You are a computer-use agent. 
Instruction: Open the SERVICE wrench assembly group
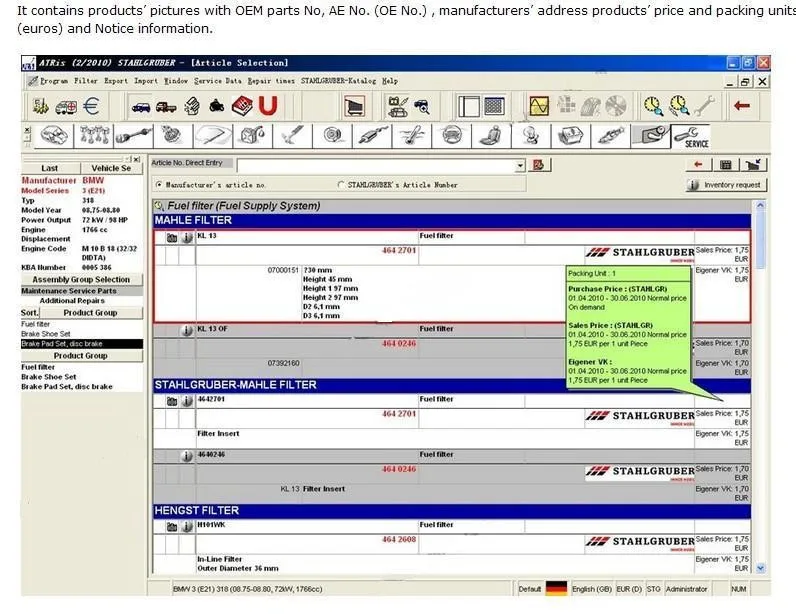[690, 137]
